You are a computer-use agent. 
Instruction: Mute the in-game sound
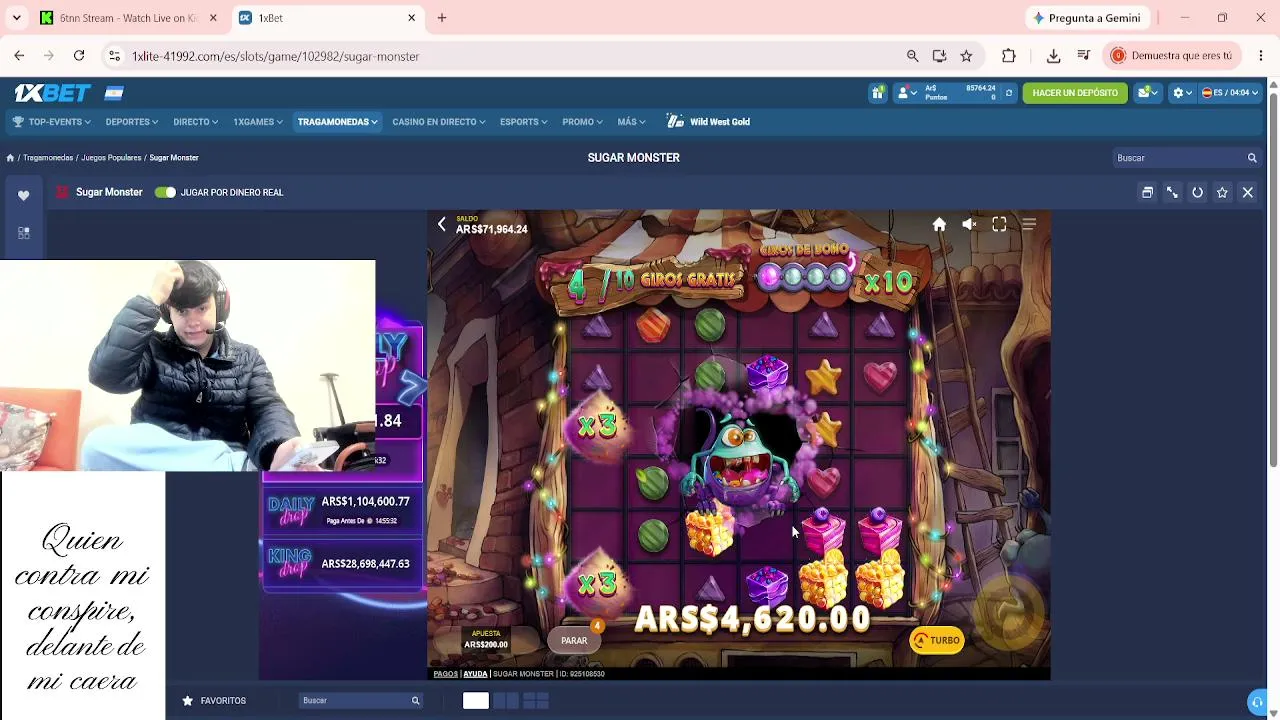click(x=969, y=225)
